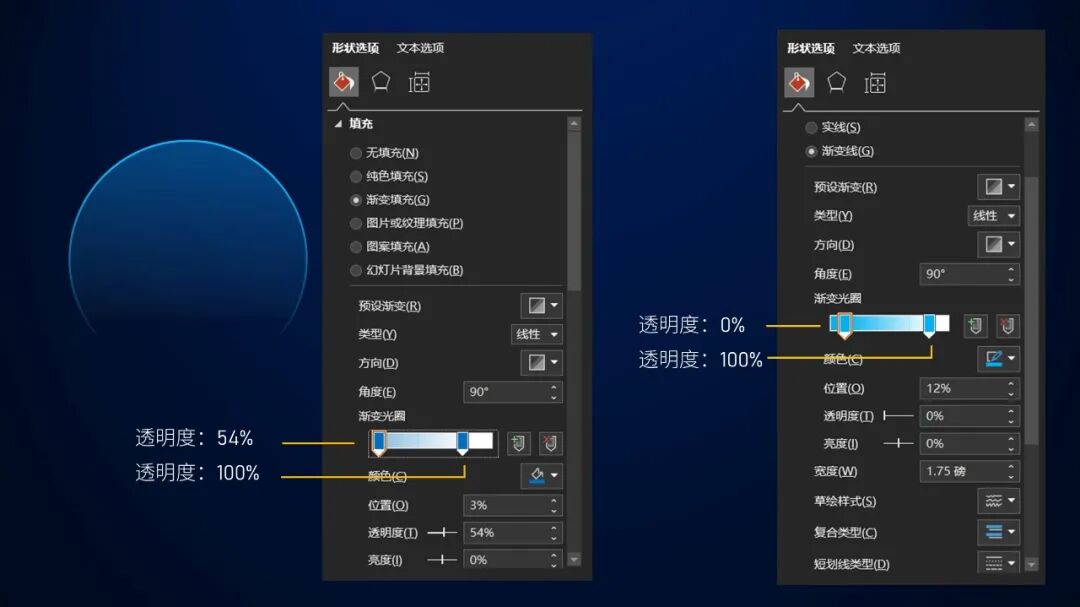
Task: Remove gradient stop in left panel
Action: point(550,443)
